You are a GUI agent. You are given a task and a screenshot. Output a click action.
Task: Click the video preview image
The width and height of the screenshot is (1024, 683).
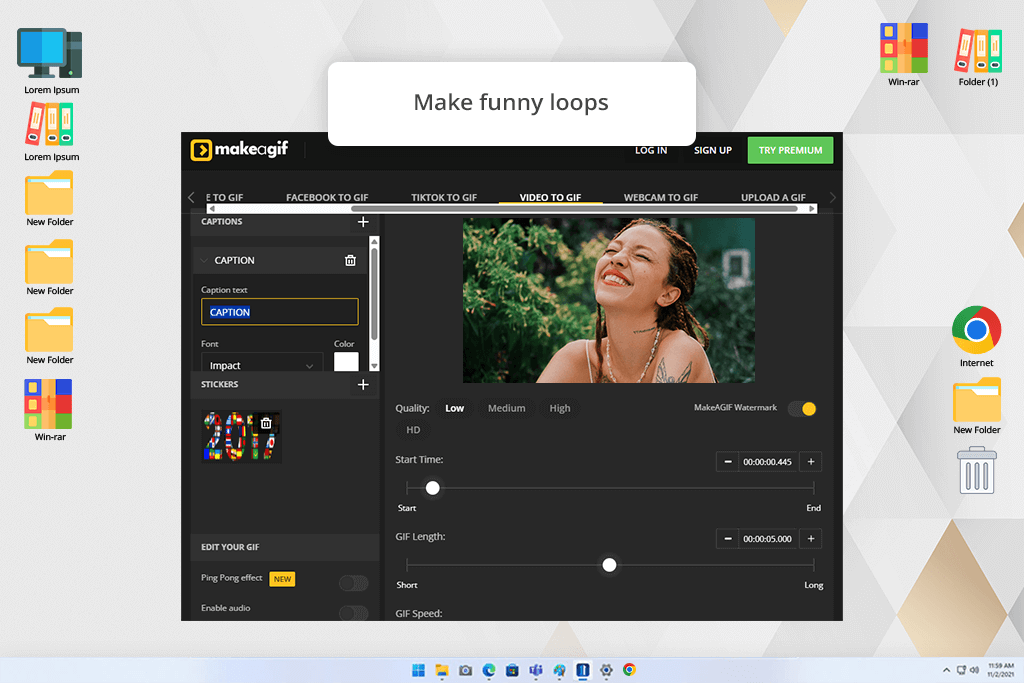click(609, 300)
